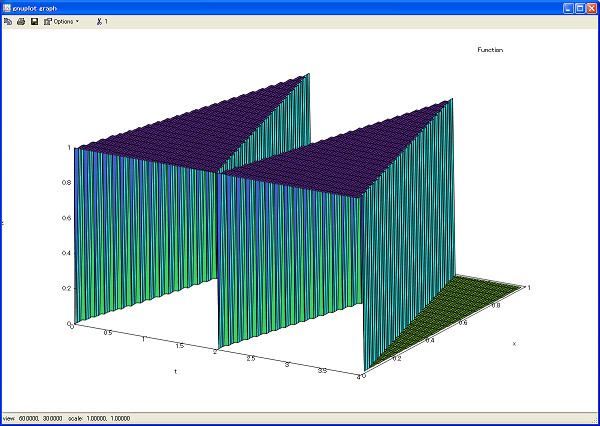
Task: Click the 't' axis label
Action: [176, 371]
